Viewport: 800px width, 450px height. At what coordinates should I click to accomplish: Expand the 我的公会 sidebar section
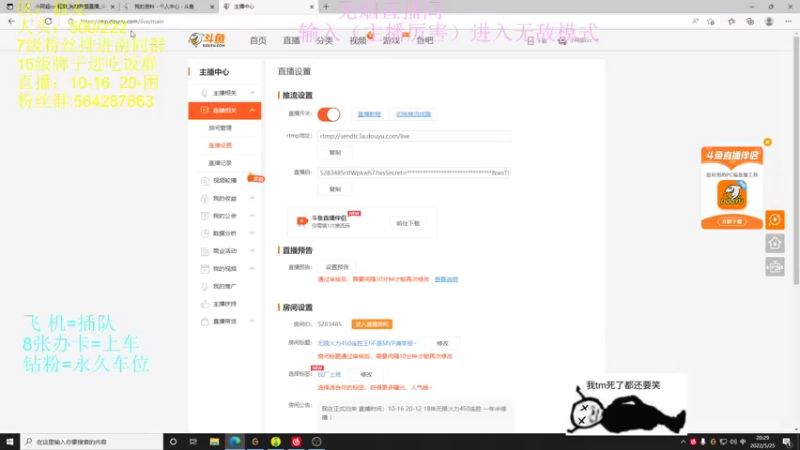tap(252, 216)
